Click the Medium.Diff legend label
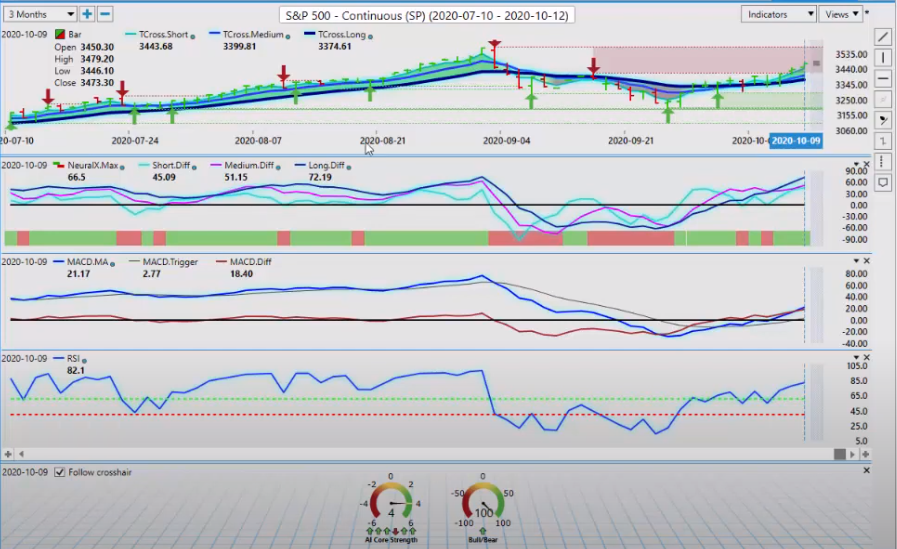The height and width of the screenshot is (549, 897). tap(249, 165)
